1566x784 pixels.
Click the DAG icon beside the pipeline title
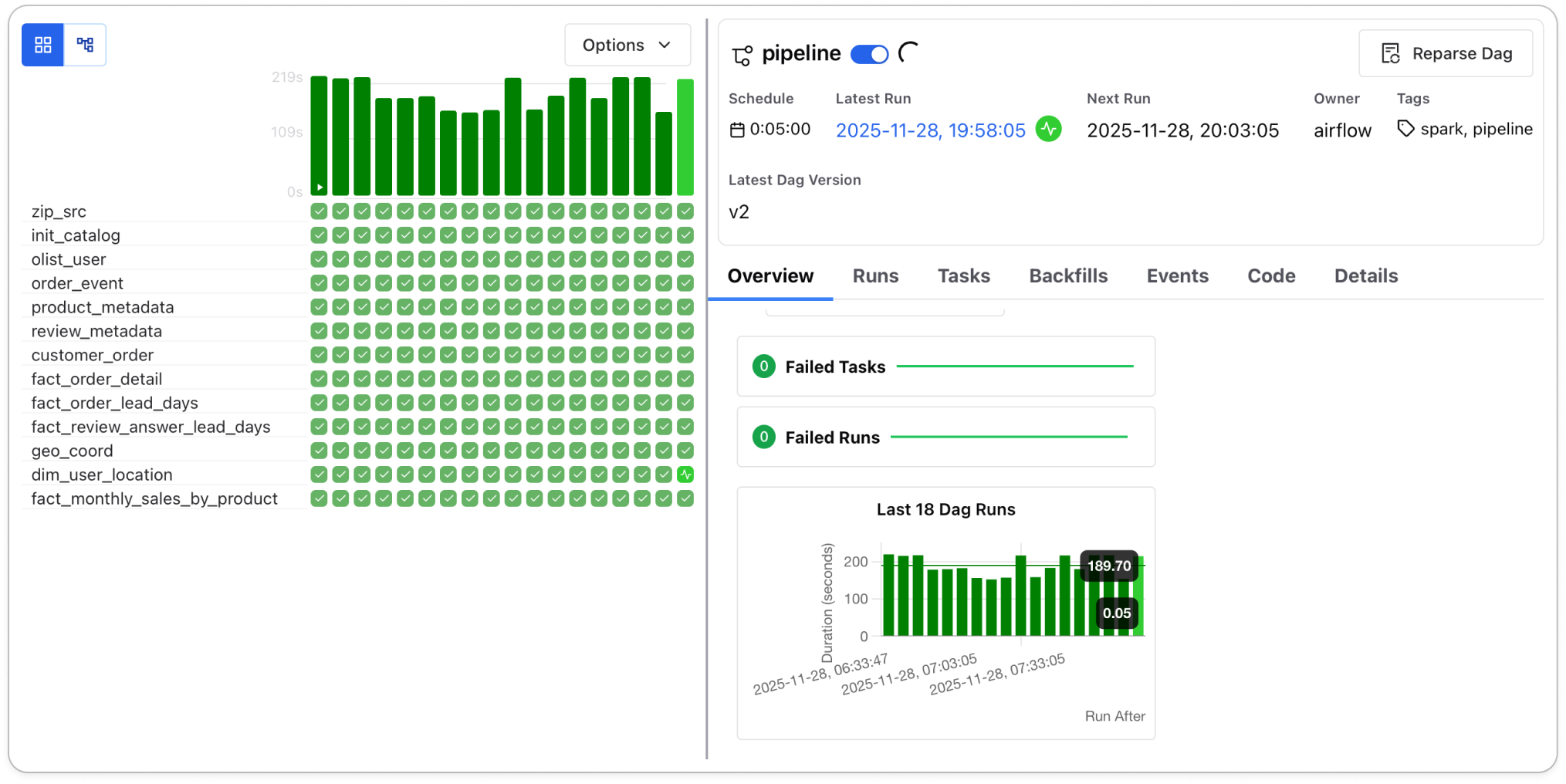[x=742, y=54]
